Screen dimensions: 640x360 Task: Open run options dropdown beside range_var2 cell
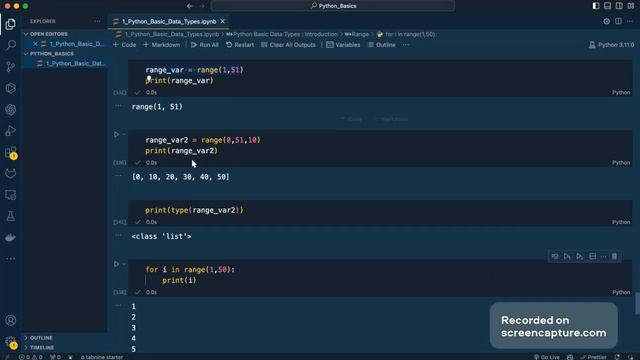pos(124,134)
